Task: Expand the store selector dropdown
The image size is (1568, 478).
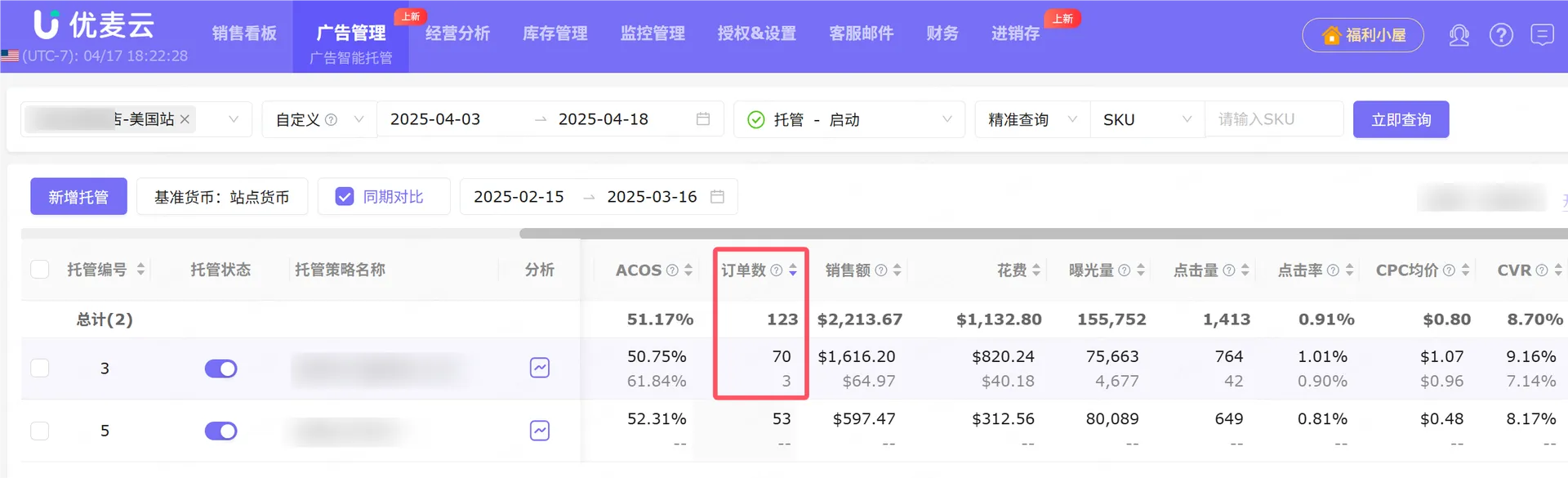Action: tap(234, 119)
